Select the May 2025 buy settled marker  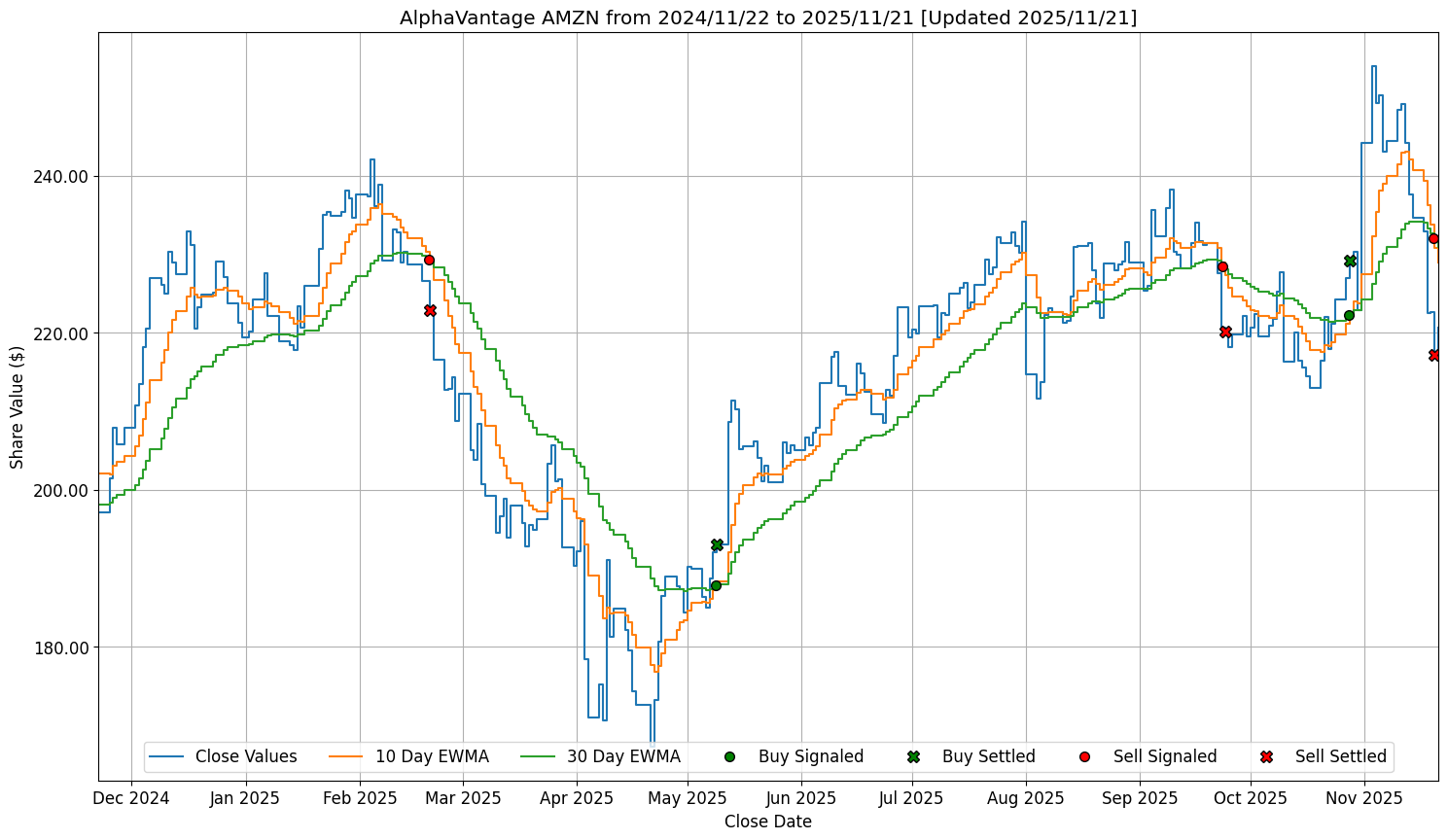717,545
